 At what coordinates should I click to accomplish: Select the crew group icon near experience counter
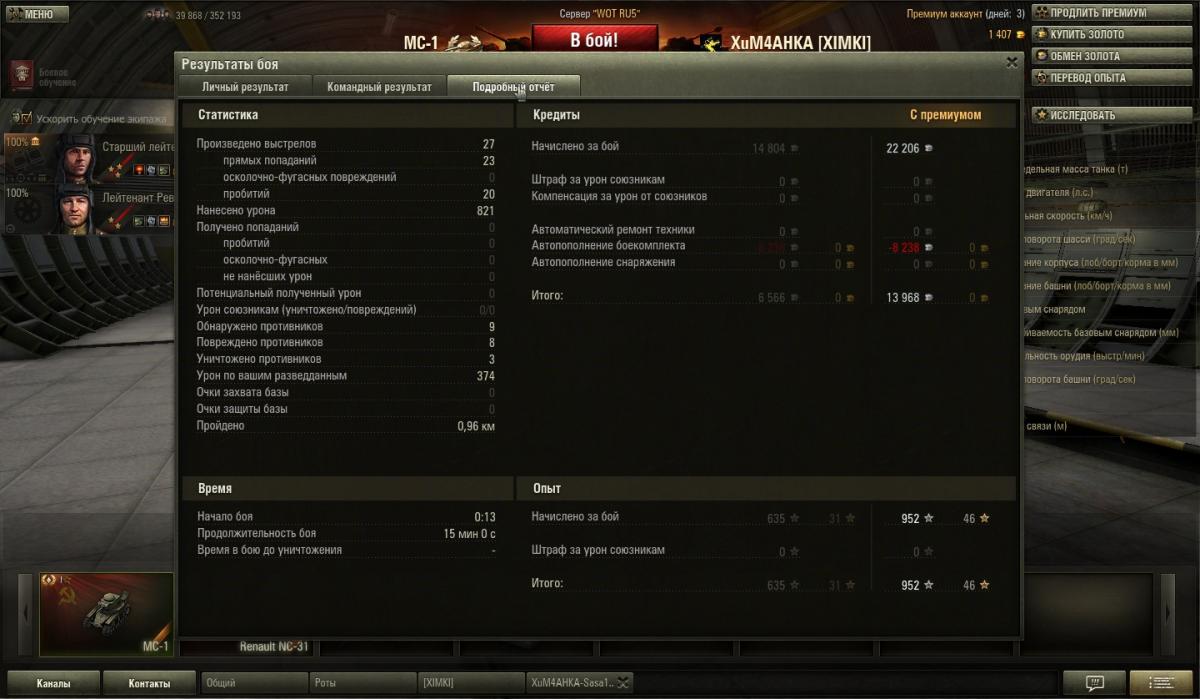pyautogui.click(x=157, y=15)
